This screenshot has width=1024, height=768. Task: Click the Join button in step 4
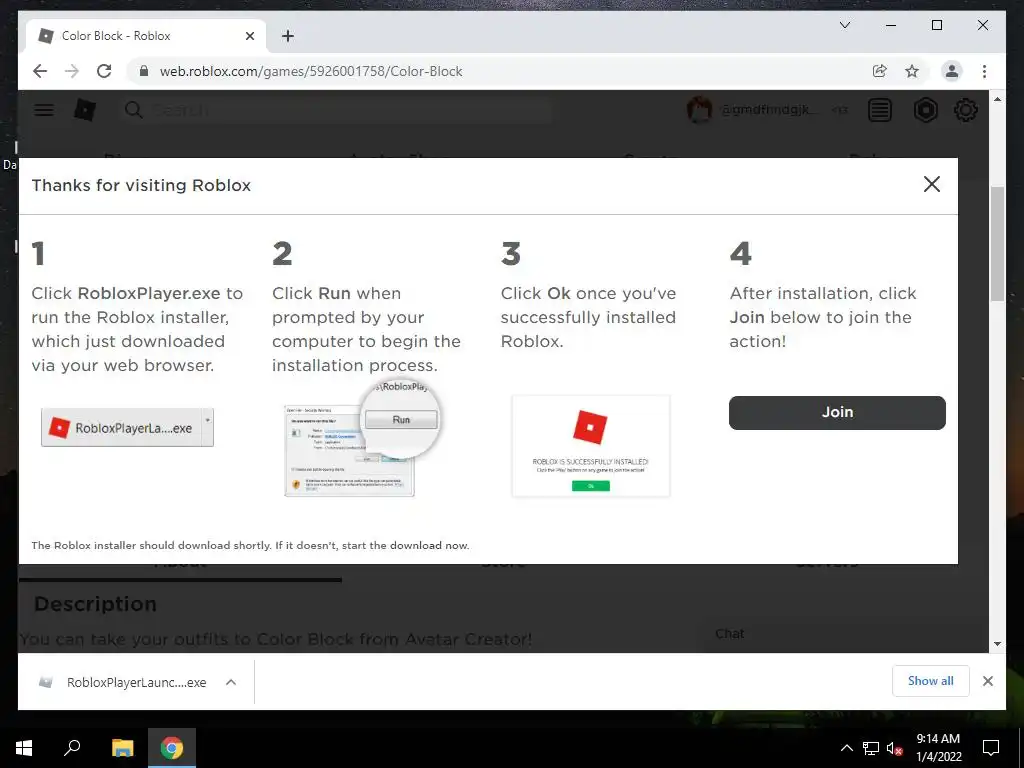pyautogui.click(x=837, y=412)
